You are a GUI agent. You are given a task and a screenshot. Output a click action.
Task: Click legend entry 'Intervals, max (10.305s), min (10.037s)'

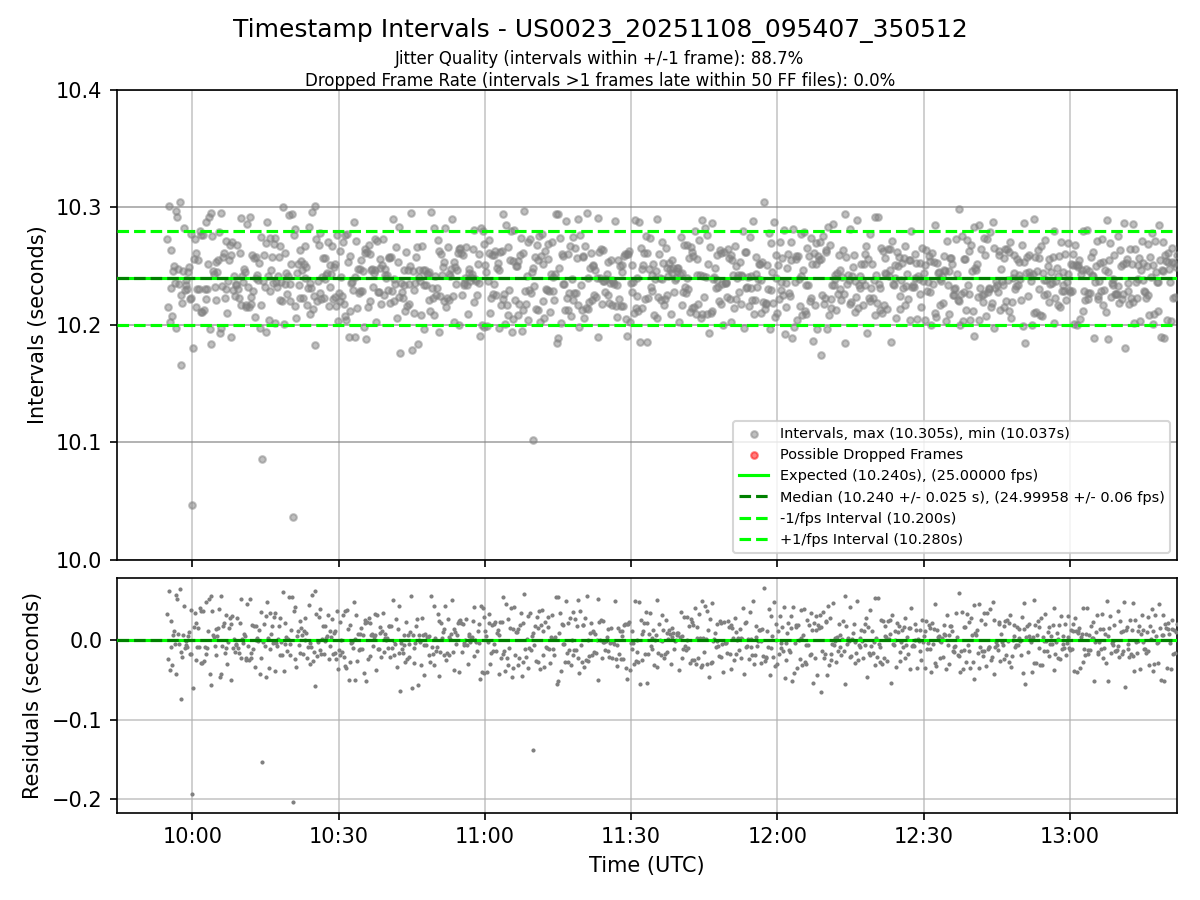tap(925, 433)
